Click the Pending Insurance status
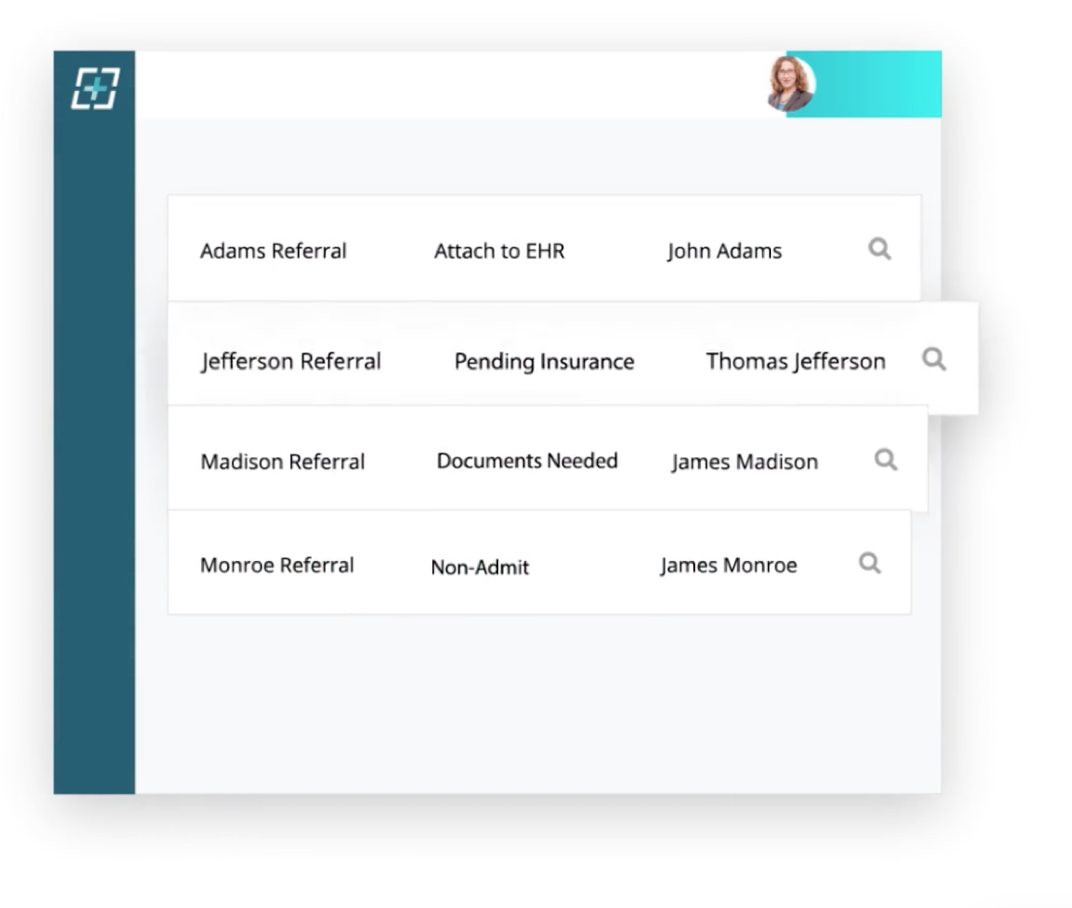The width and height of the screenshot is (1072, 908). click(544, 361)
